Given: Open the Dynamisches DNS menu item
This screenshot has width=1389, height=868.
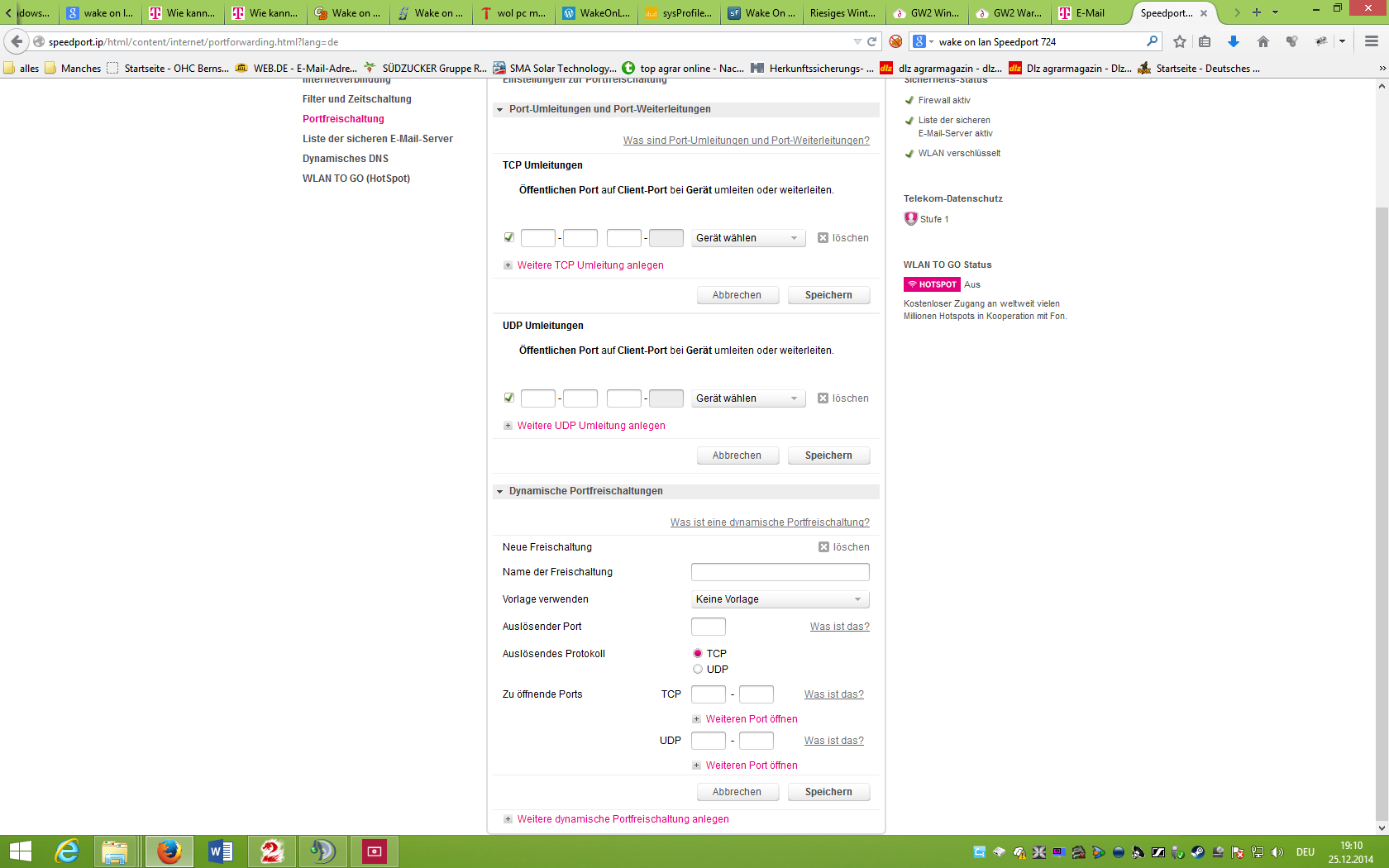Looking at the screenshot, I should (345, 159).
